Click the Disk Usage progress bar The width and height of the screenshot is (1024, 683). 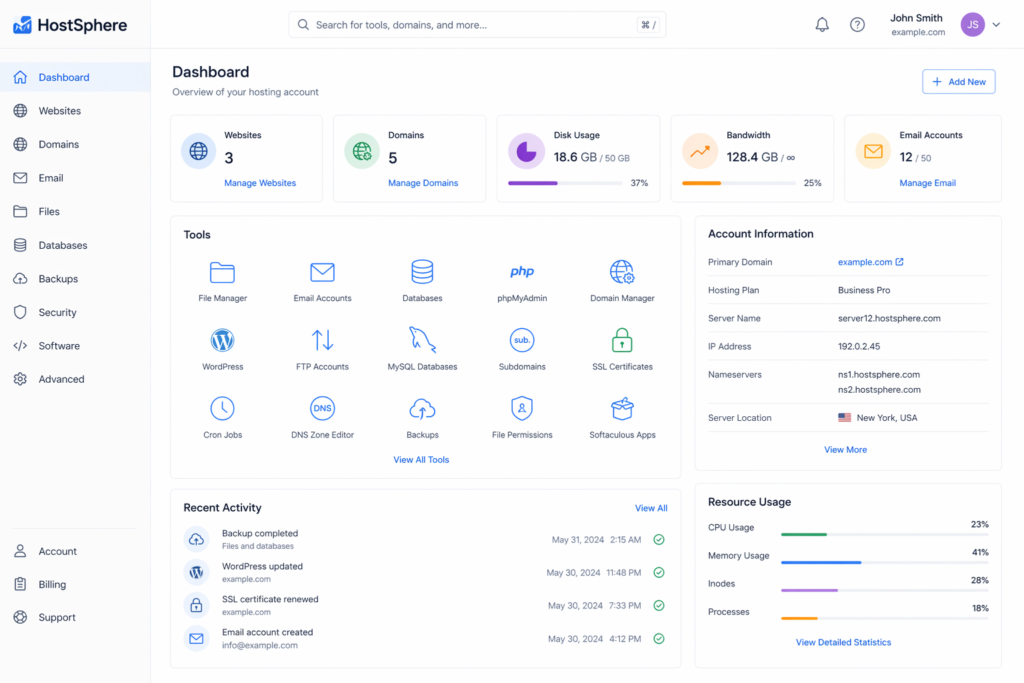point(565,183)
